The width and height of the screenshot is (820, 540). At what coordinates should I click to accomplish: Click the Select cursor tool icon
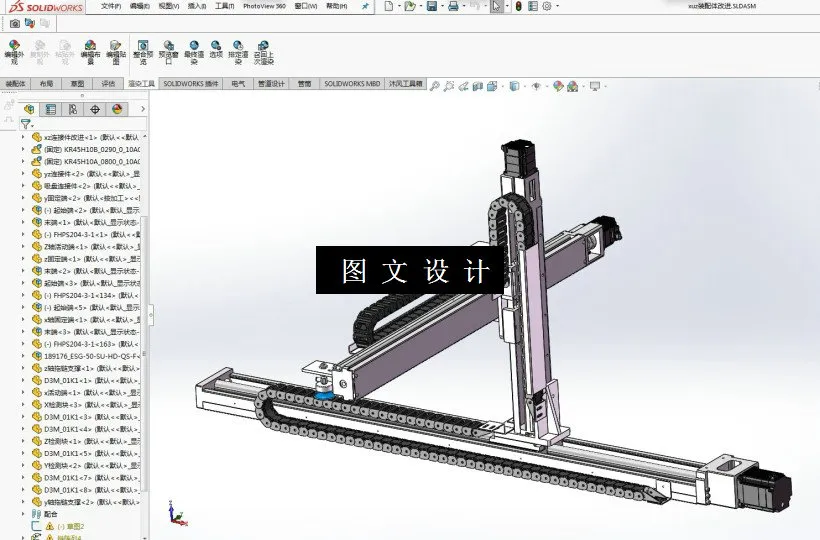[x=496, y=6]
